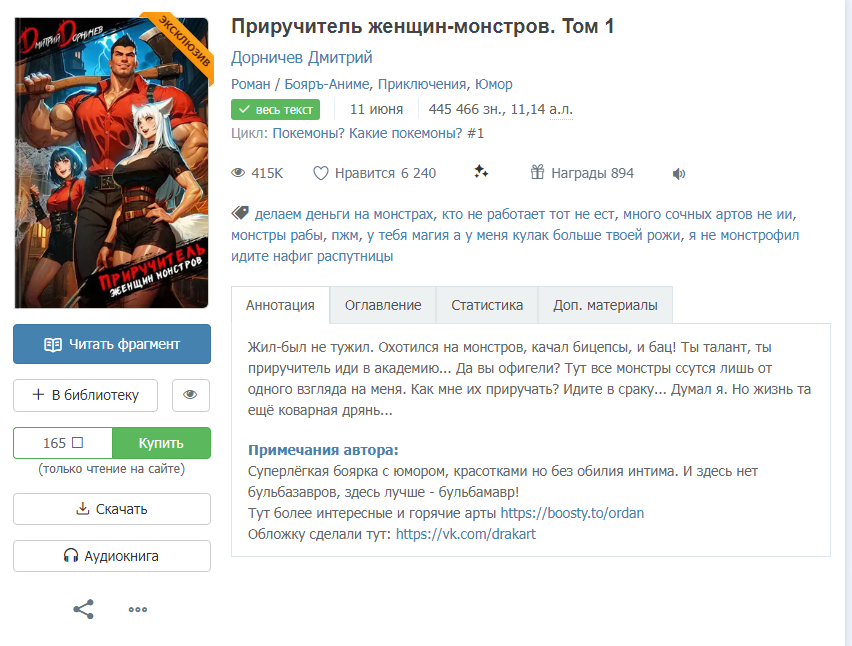Image resolution: width=852 pixels, height=646 pixels.
Task: Switch to the Оглавление tab
Action: pos(383,305)
